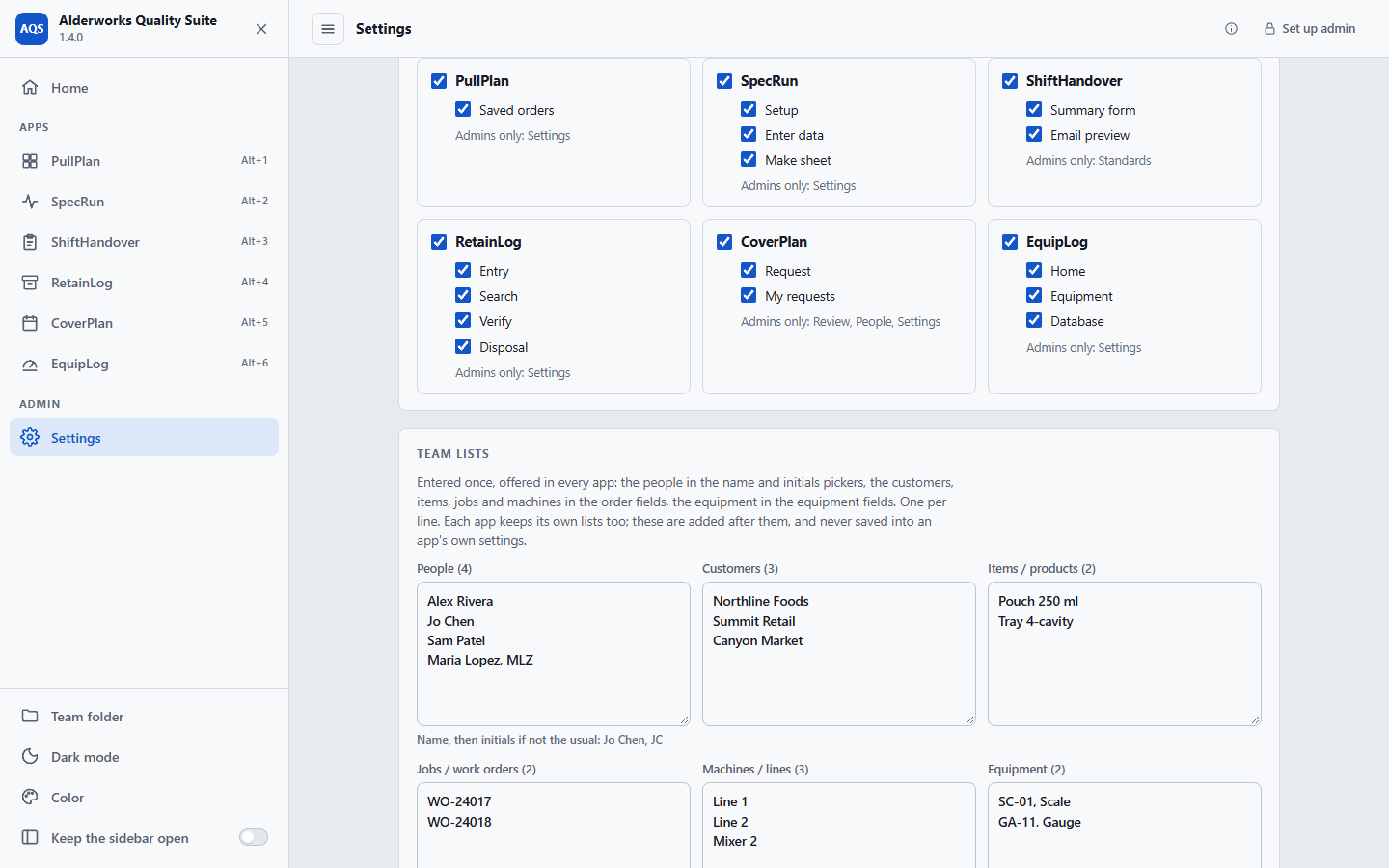Screen dimensions: 1389x868
Task: Click into the Items / products text area
Action: [1125, 654]
